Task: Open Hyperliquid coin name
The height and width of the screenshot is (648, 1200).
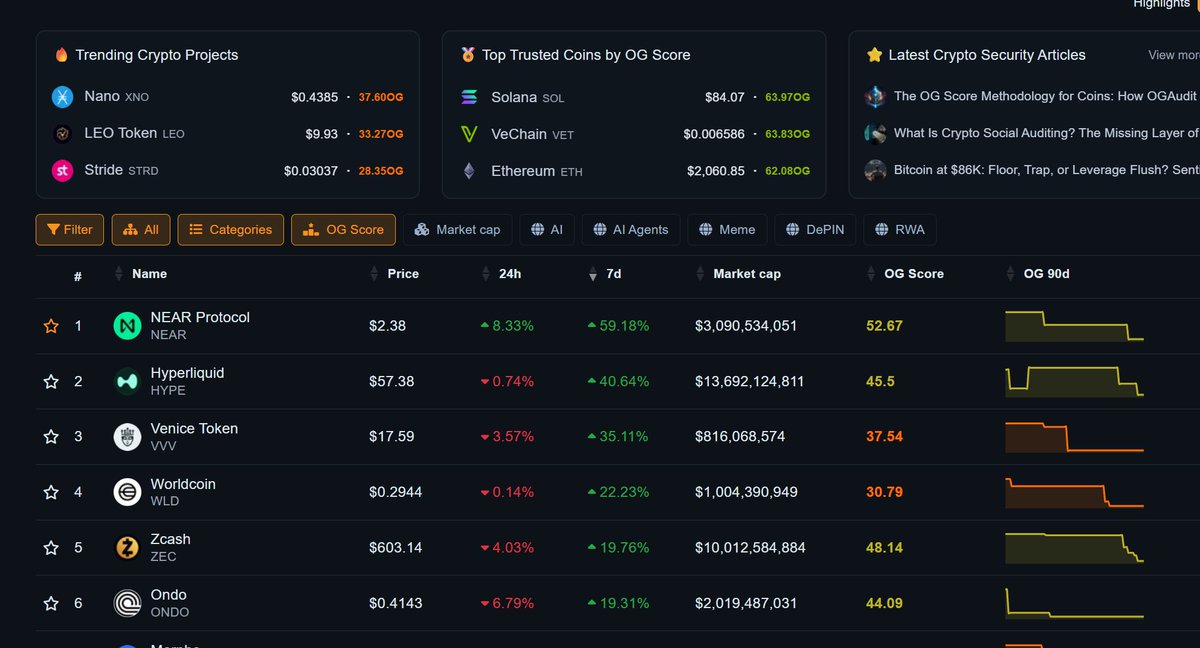Action: point(187,373)
